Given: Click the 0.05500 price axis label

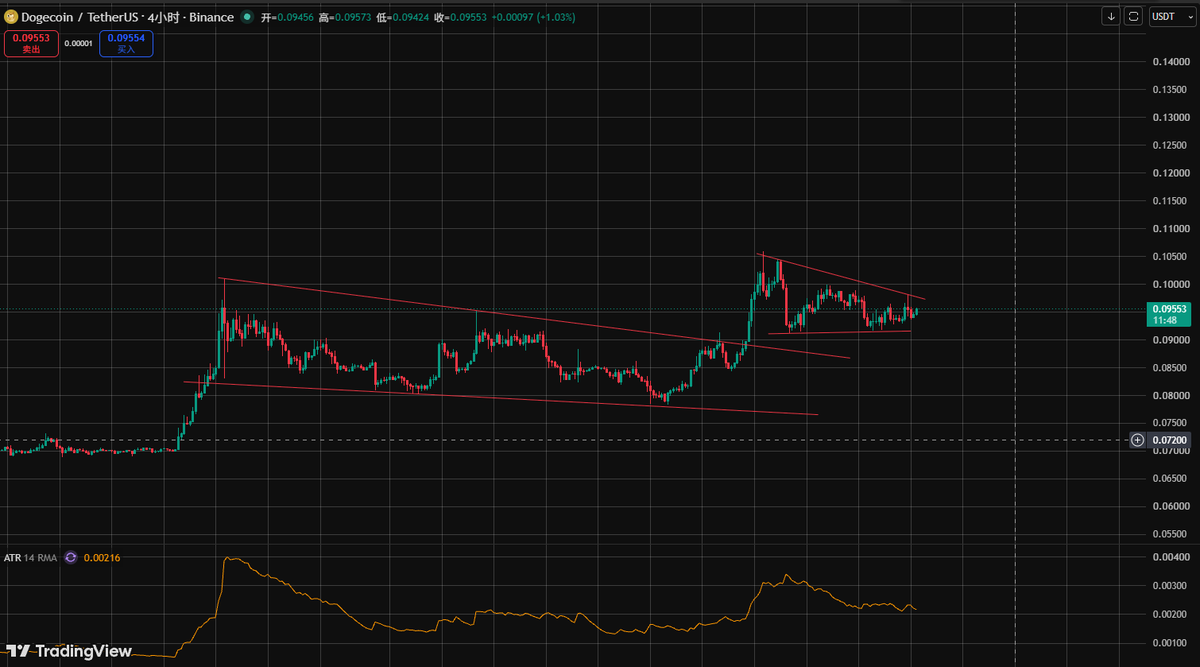Looking at the screenshot, I should click(1170, 535).
